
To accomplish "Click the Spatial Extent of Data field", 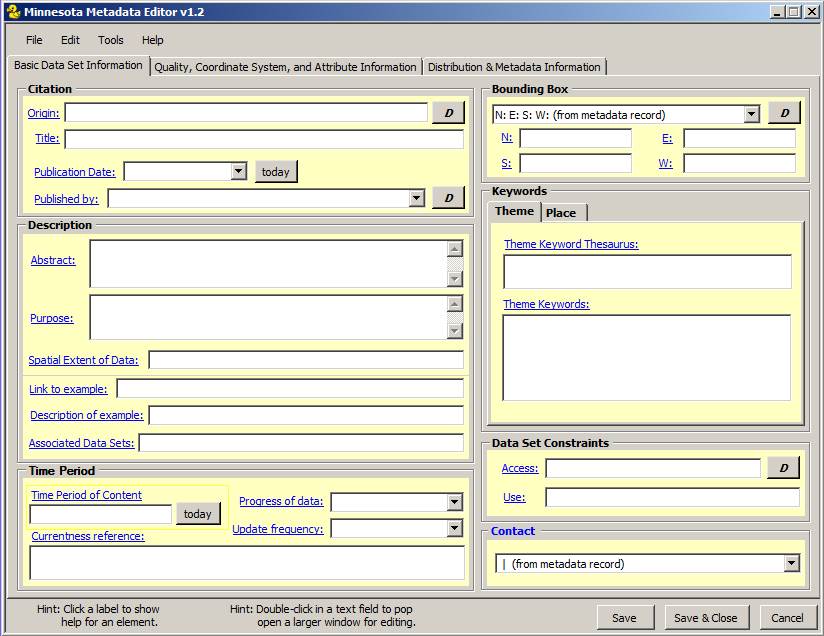I will (306, 360).
